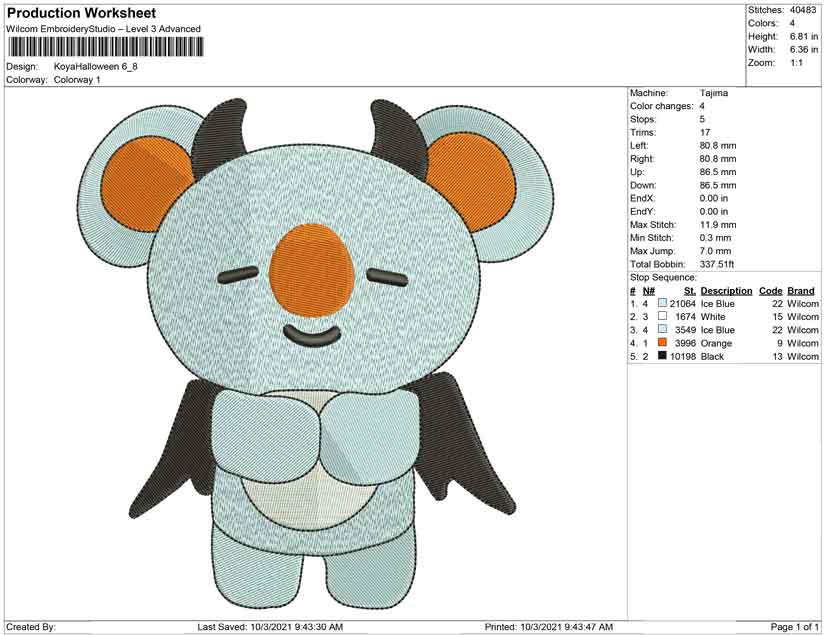Viewport: 825px width, 635px height.
Task: Click code '15' in the White row
Action: click(778, 317)
